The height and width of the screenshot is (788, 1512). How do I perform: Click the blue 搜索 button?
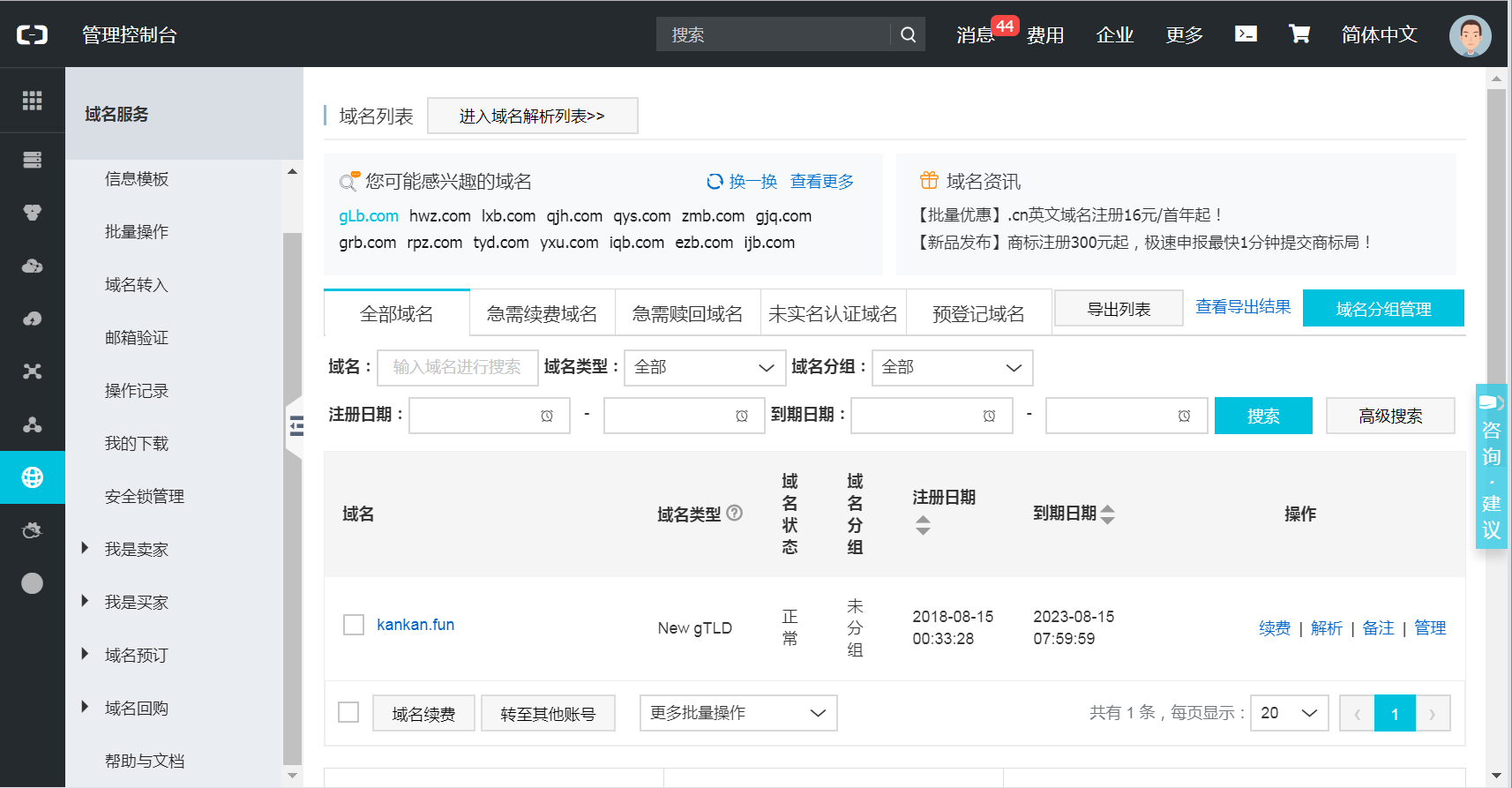[x=1263, y=416]
